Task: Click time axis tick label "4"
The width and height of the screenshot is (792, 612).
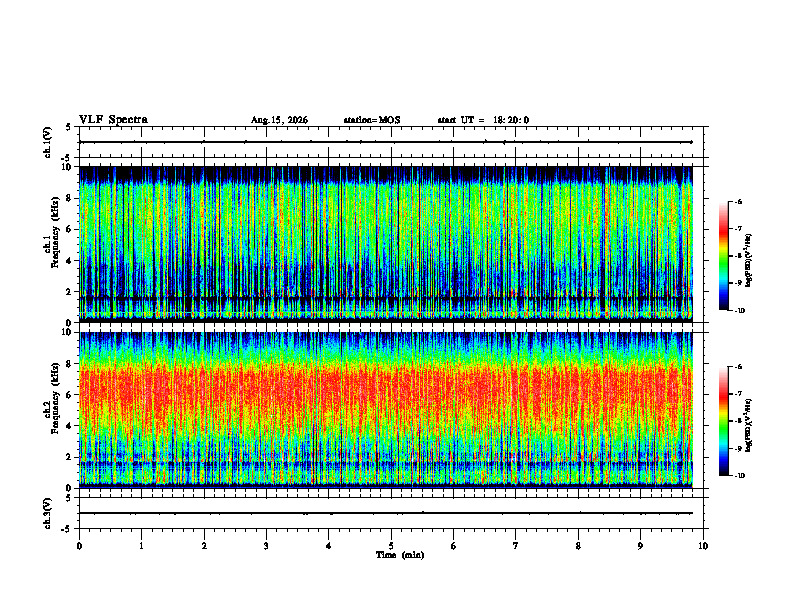Action: pos(329,546)
